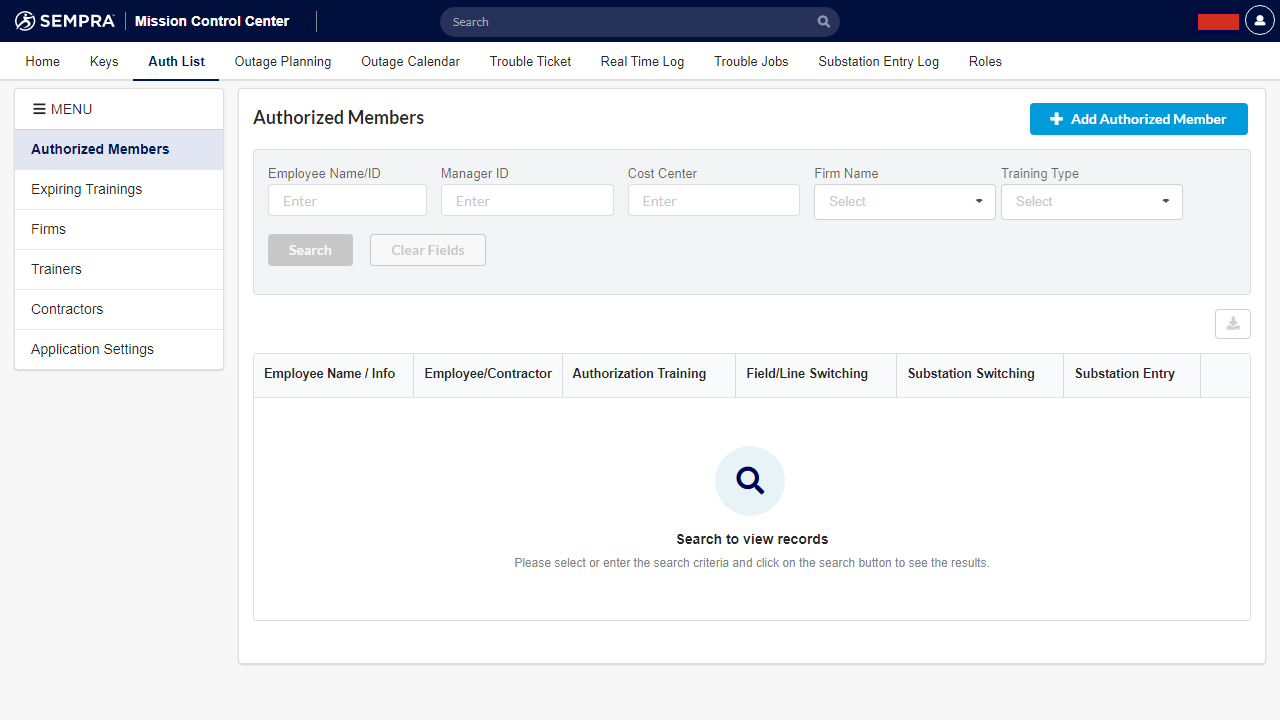Select Contractors in the sidebar menu
Screen dimensions: 1280x720
click(67, 309)
